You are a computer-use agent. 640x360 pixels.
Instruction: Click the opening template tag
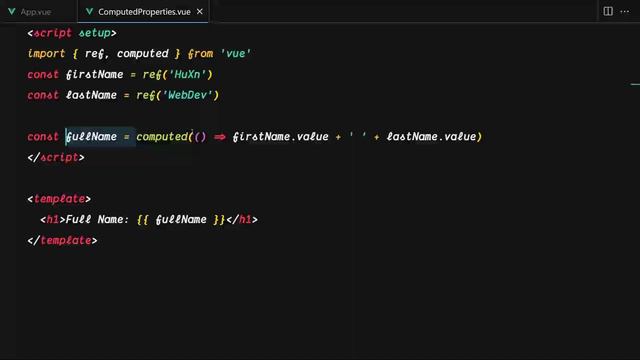(59, 199)
